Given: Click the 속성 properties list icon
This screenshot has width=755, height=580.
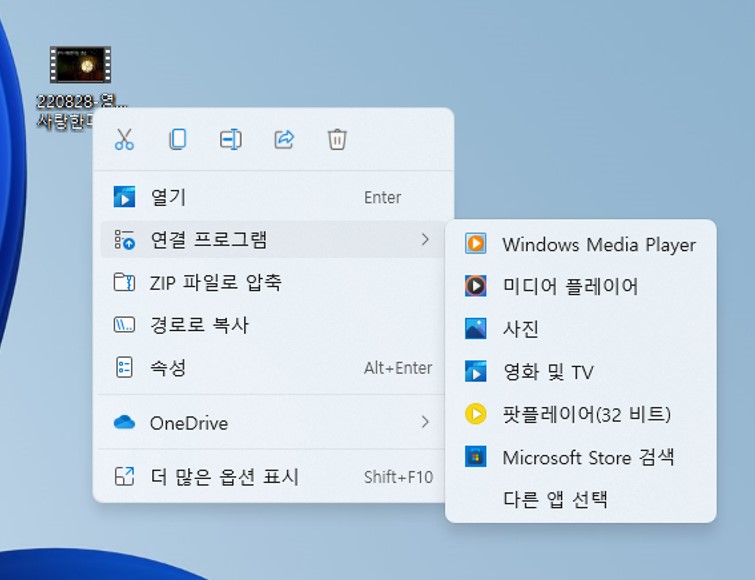Looking at the screenshot, I should pos(124,367).
